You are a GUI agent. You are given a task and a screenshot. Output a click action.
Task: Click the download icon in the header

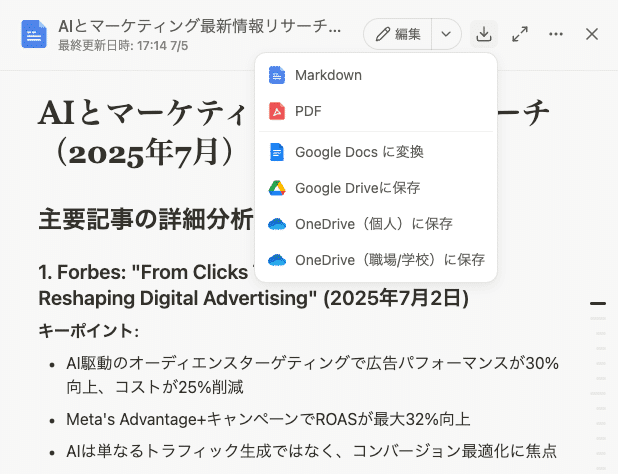[x=484, y=34]
